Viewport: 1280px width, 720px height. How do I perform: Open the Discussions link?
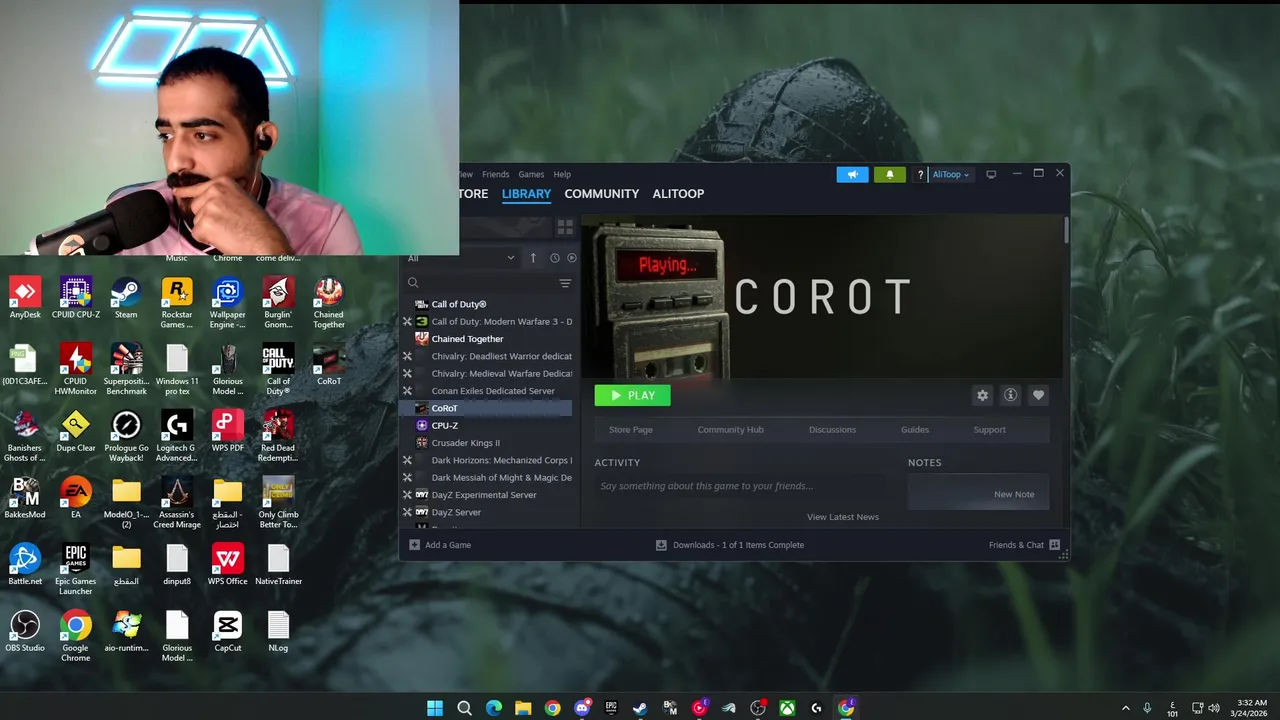(832, 430)
